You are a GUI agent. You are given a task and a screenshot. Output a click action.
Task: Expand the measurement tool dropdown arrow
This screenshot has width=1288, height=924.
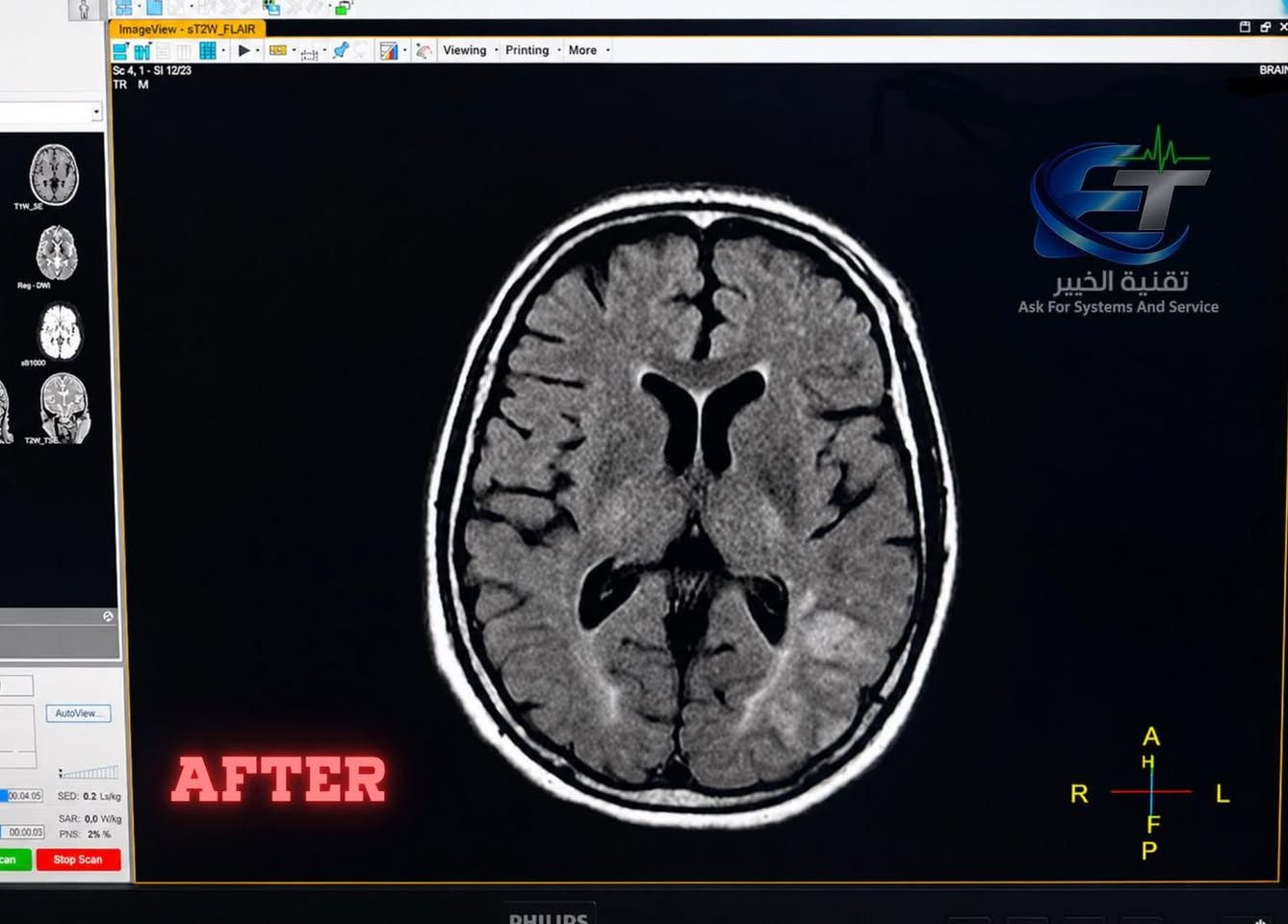pyautogui.click(x=324, y=50)
